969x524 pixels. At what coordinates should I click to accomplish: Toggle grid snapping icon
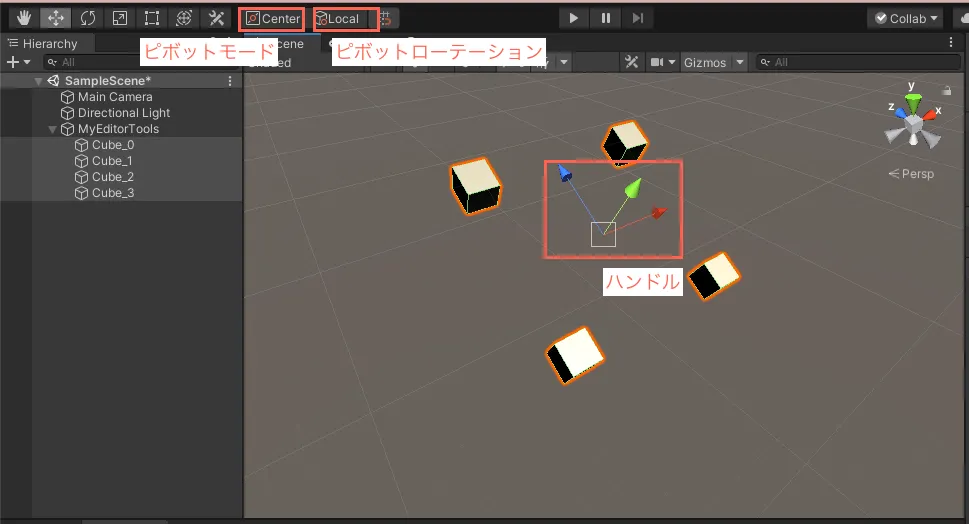click(x=386, y=19)
